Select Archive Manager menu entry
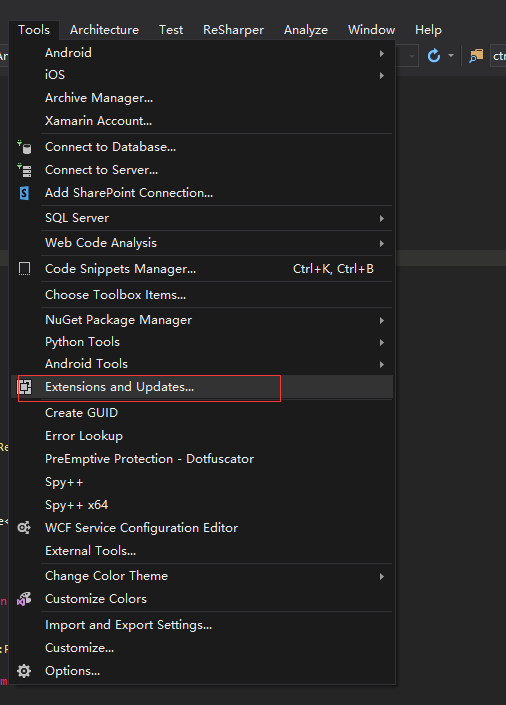 pyautogui.click(x=202, y=98)
